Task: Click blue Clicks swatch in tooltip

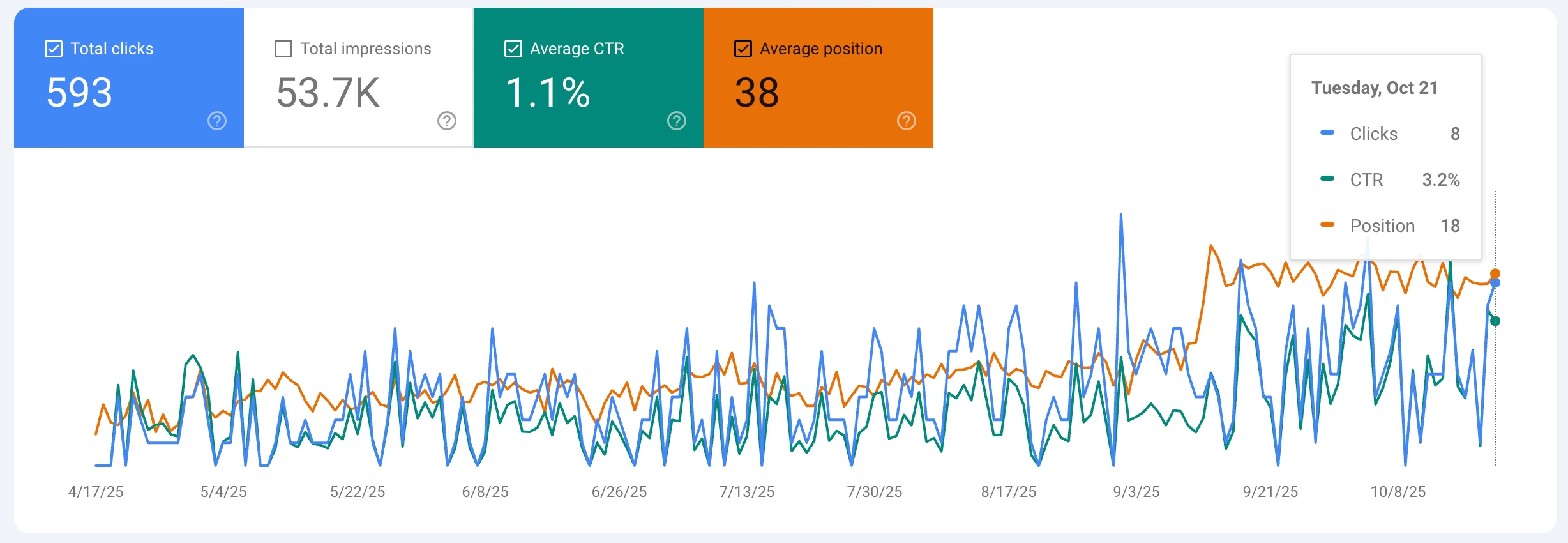Action: [1327, 133]
